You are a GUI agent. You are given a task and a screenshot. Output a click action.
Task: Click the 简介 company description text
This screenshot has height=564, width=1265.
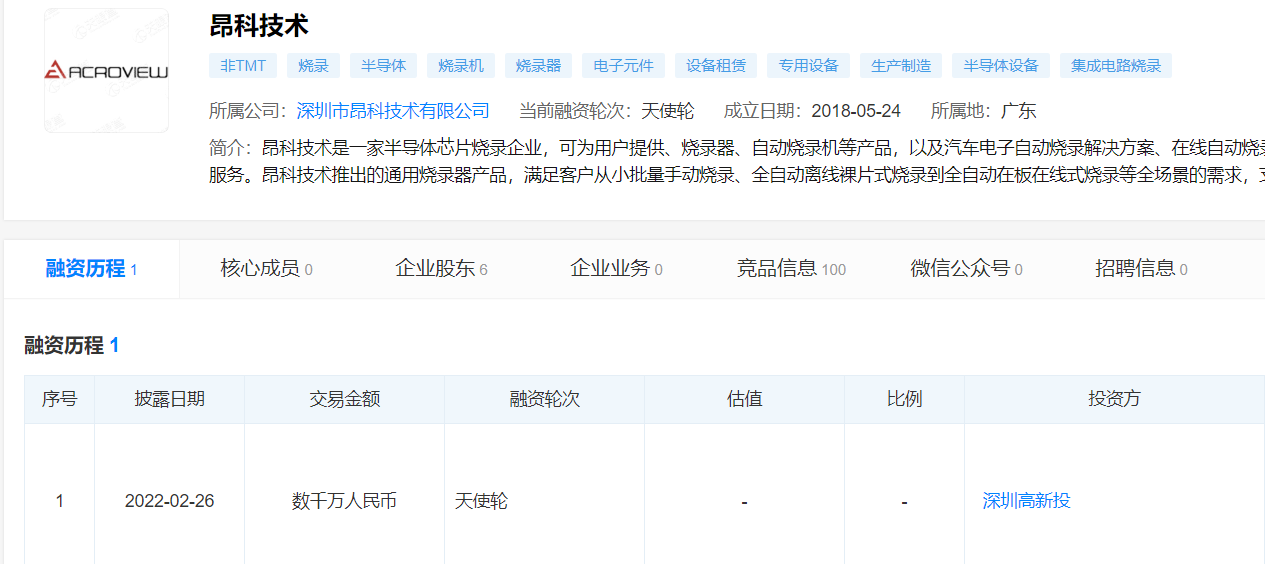pyautogui.click(x=737, y=161)
